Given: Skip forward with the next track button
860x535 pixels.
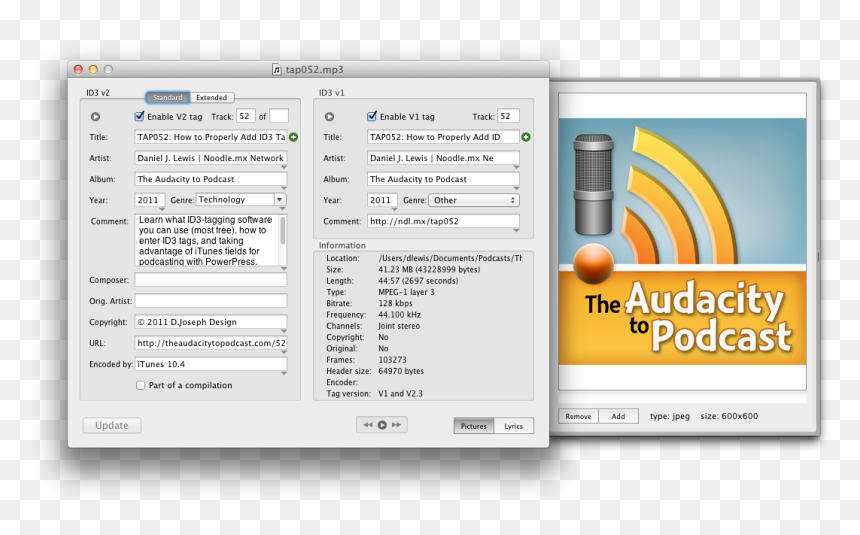Looking at the screenshot, I should pyautogui.click(x=396, y=425).
